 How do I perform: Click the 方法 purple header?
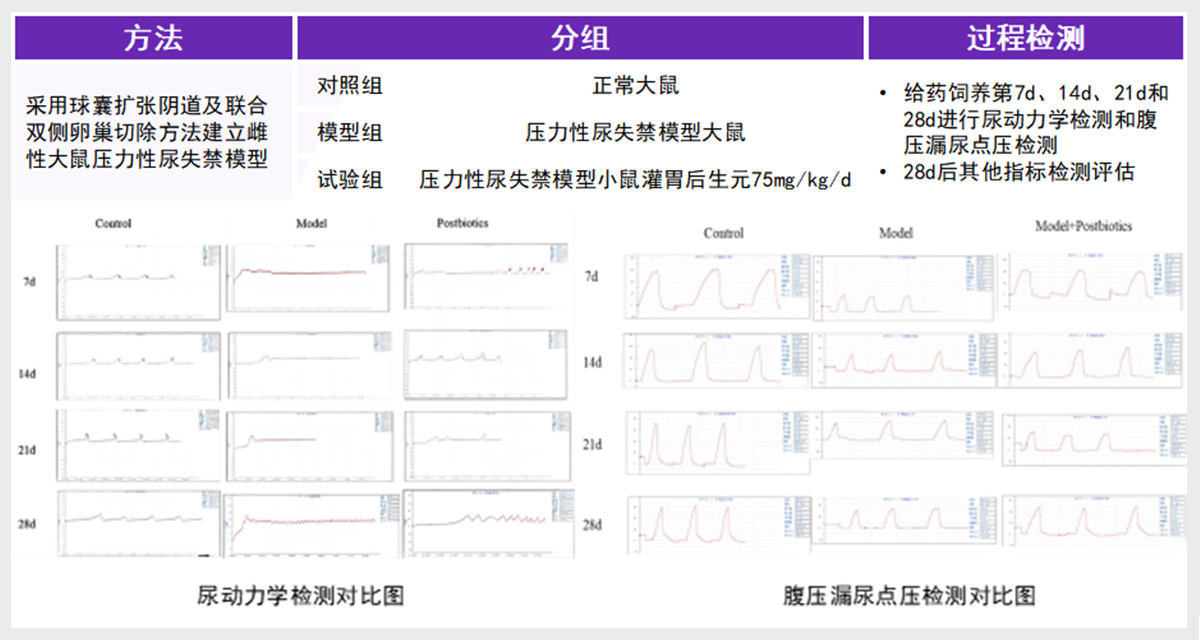pos(153,38)
